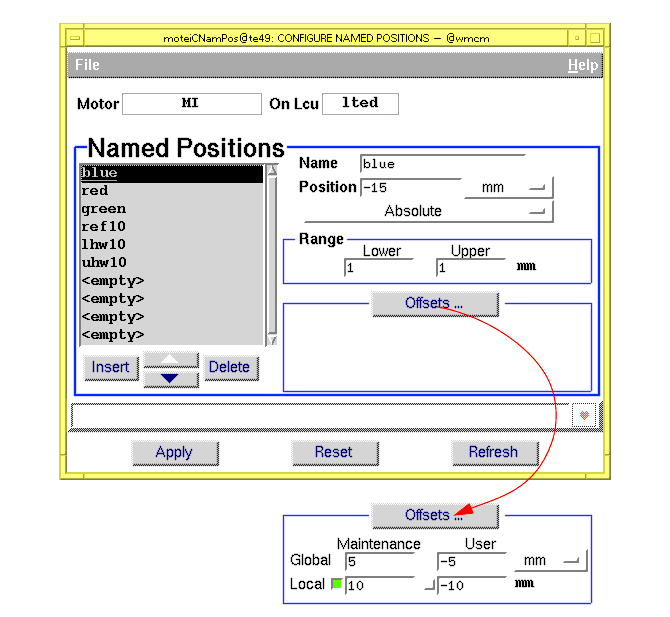Screen dimensions: 670x617
Task: Click Offsets button in expanded panel
Action: (x=435, y=515)
